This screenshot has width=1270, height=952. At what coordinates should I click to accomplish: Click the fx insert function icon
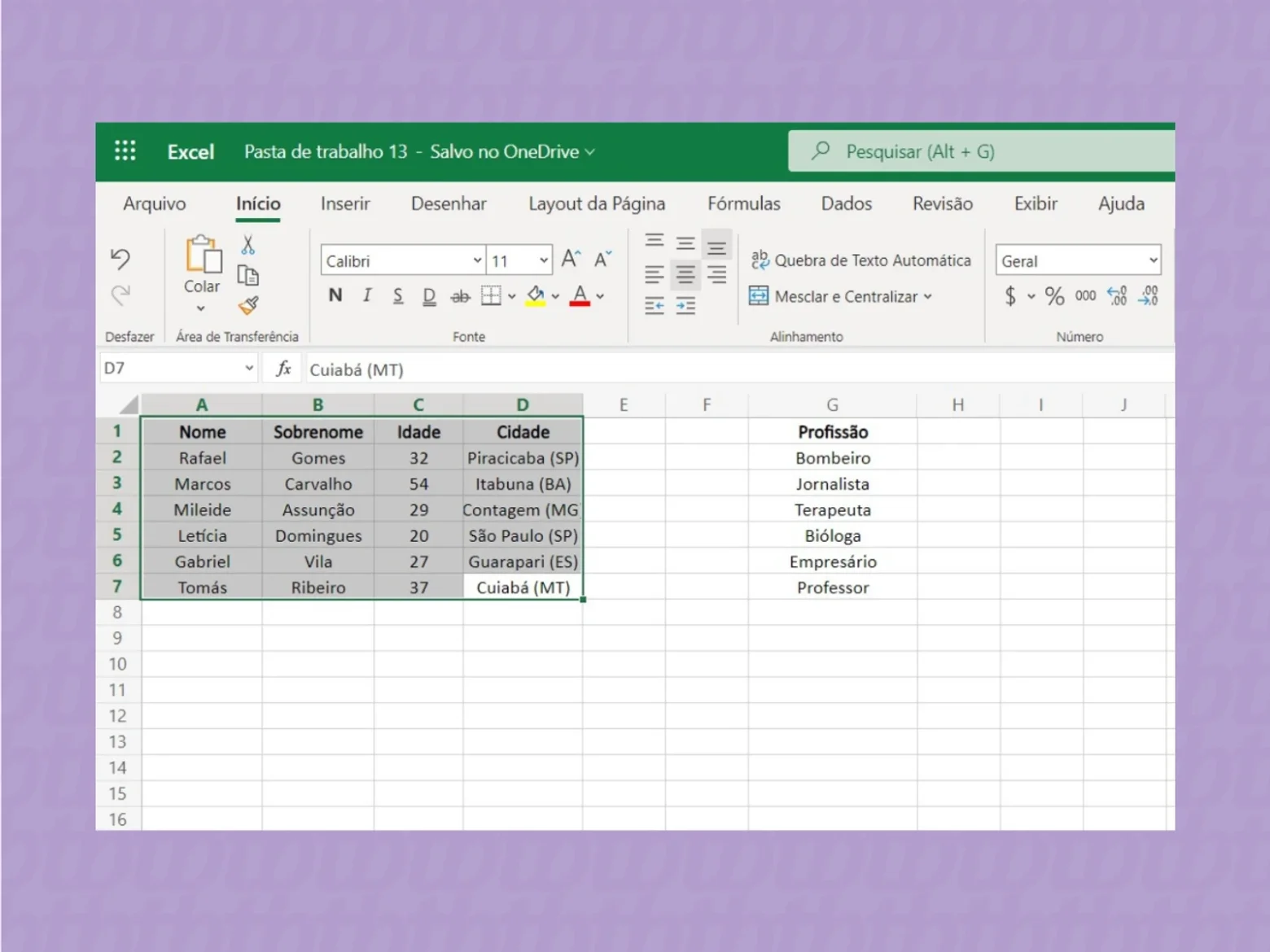click(x=283, y=369)
